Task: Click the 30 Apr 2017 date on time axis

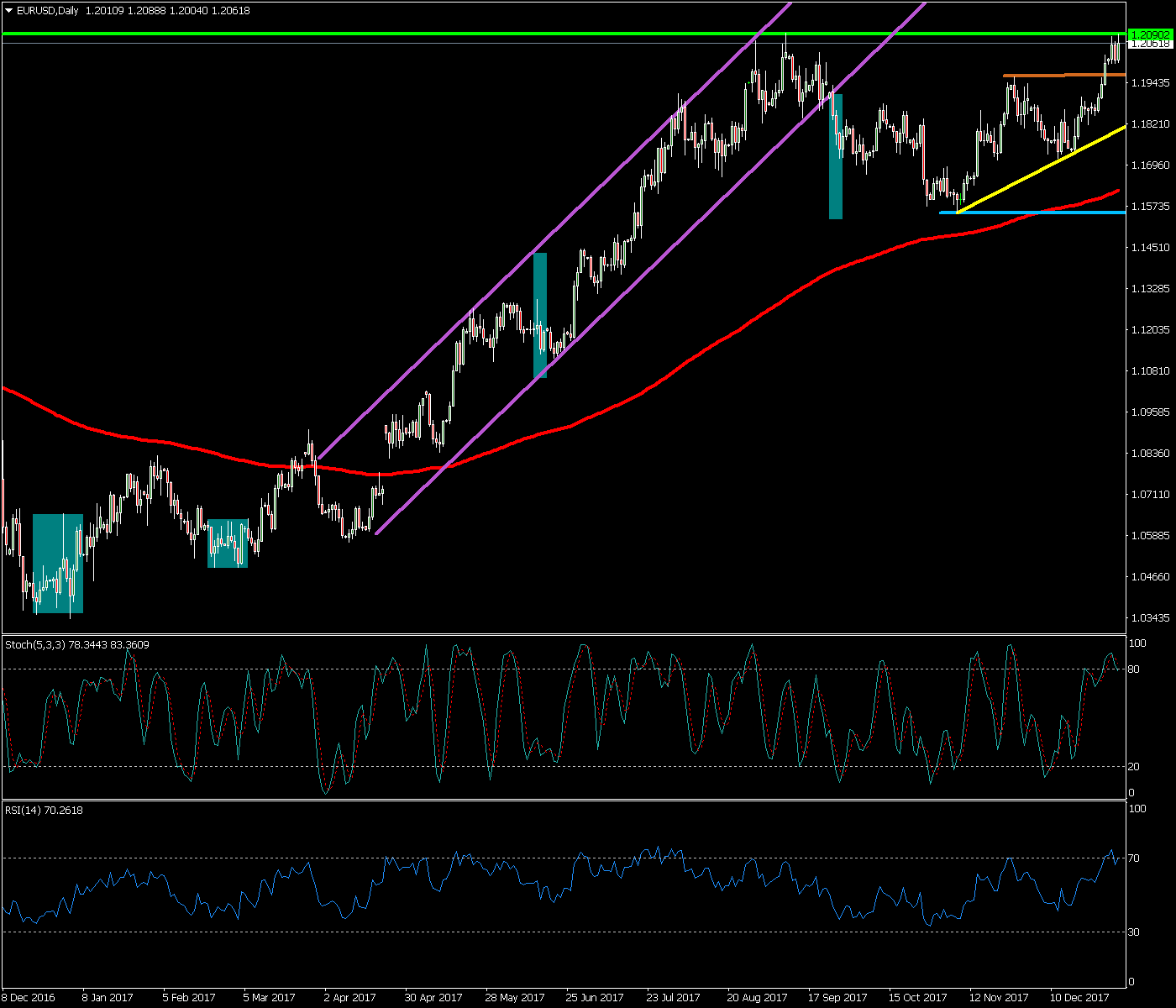Action: point(433,997)
